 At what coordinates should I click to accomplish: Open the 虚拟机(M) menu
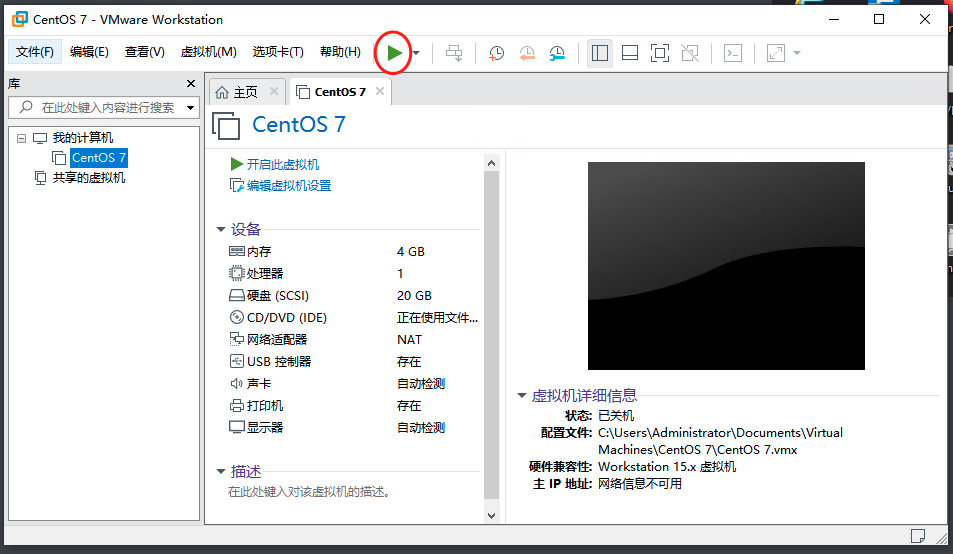pyautogui.click(x=208, y=52)
